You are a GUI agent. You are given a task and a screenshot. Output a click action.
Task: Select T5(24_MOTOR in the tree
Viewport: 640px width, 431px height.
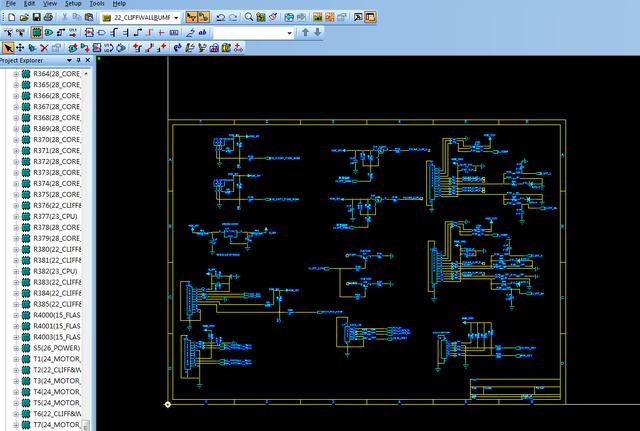(57, 403)
